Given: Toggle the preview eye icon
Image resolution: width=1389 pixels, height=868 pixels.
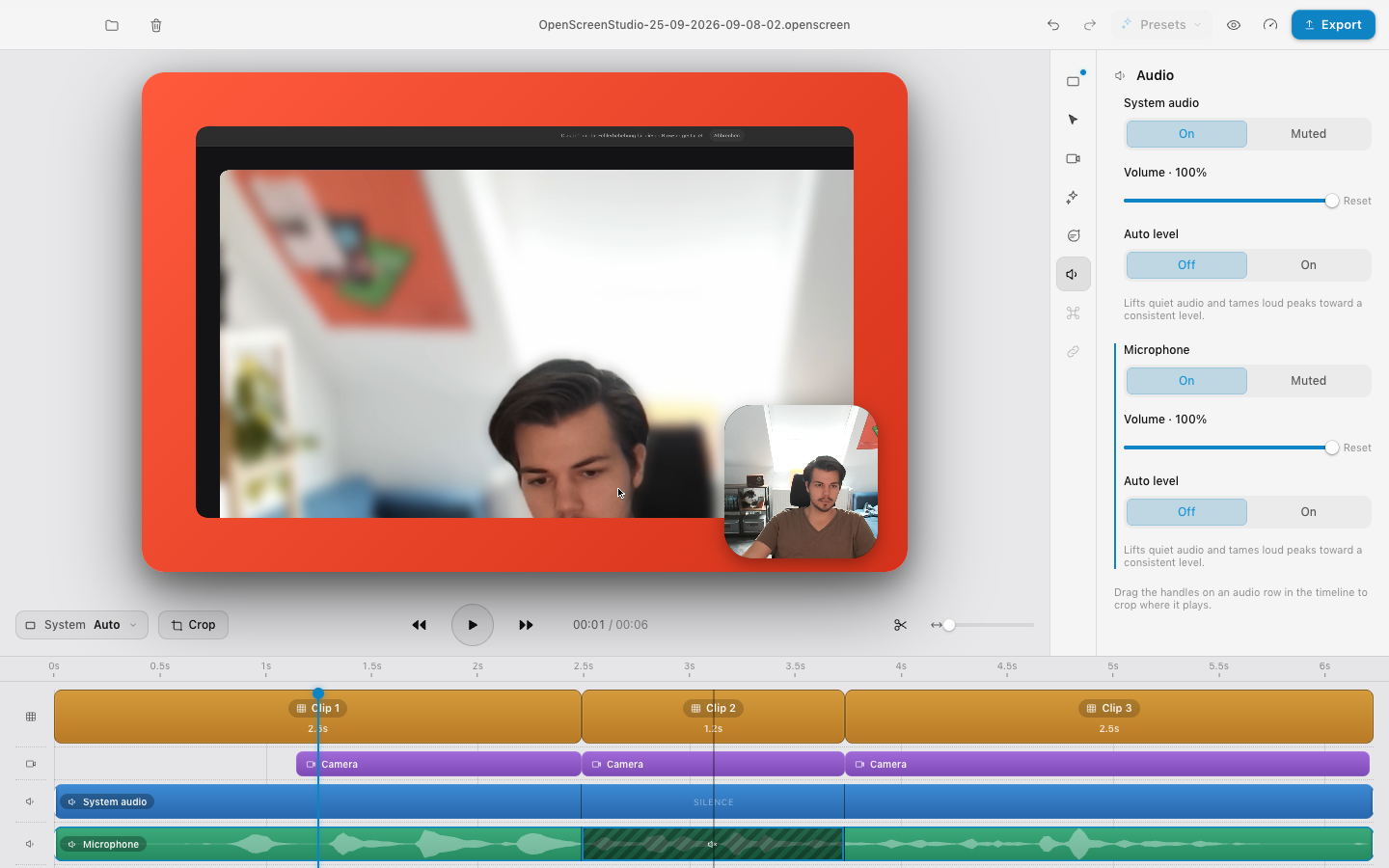Looking at the screenshot, I should (1234, 25).
